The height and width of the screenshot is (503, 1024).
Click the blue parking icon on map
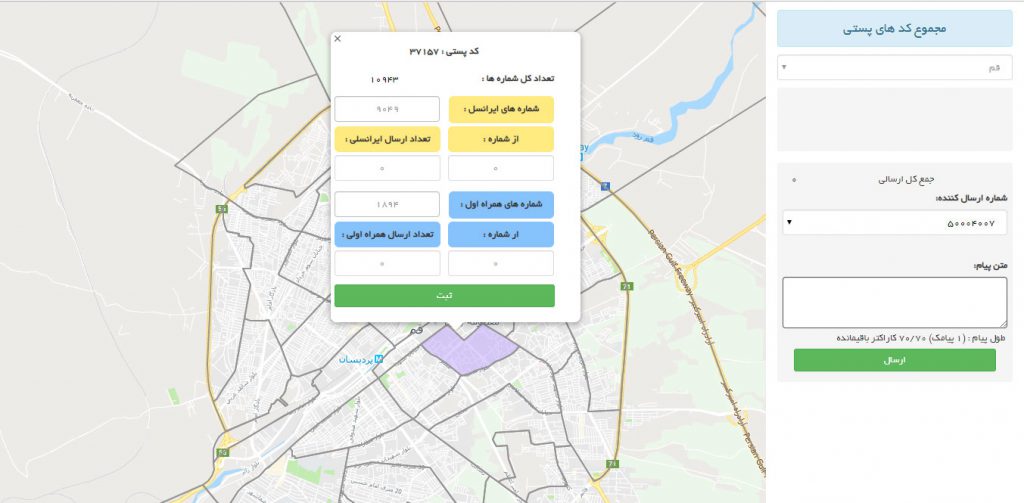coord(605,186)
